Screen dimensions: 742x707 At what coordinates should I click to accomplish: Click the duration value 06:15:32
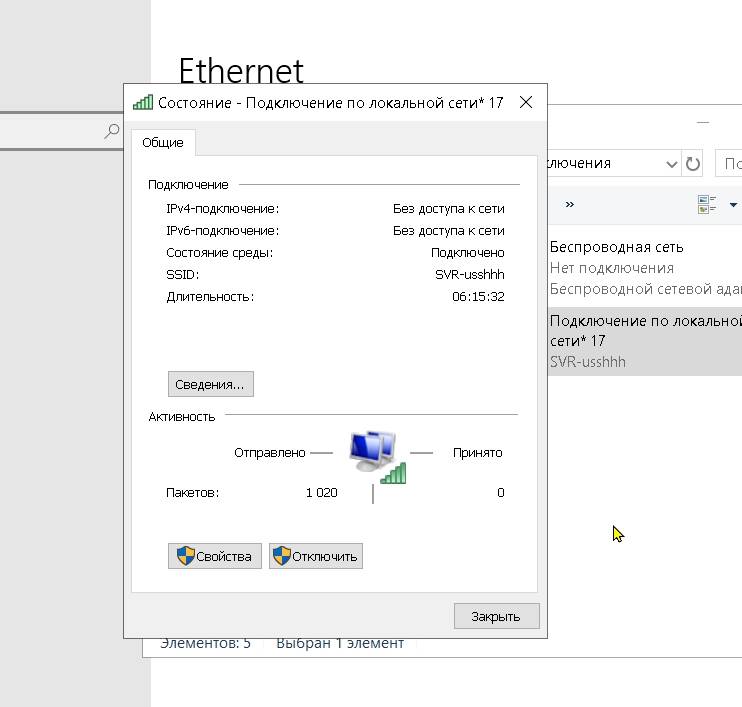tap(478, 297)
